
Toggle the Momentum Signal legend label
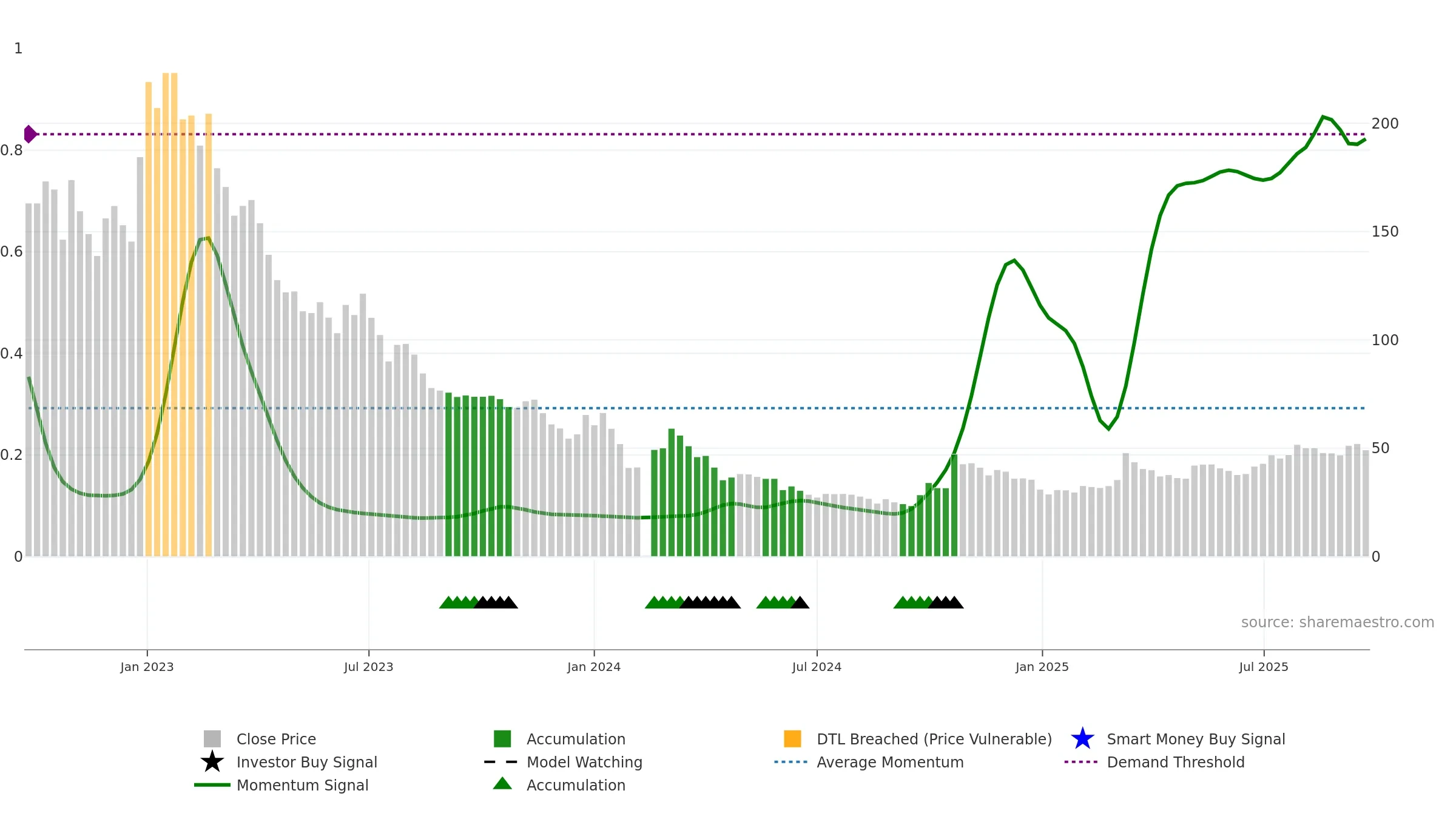point(303,785)
